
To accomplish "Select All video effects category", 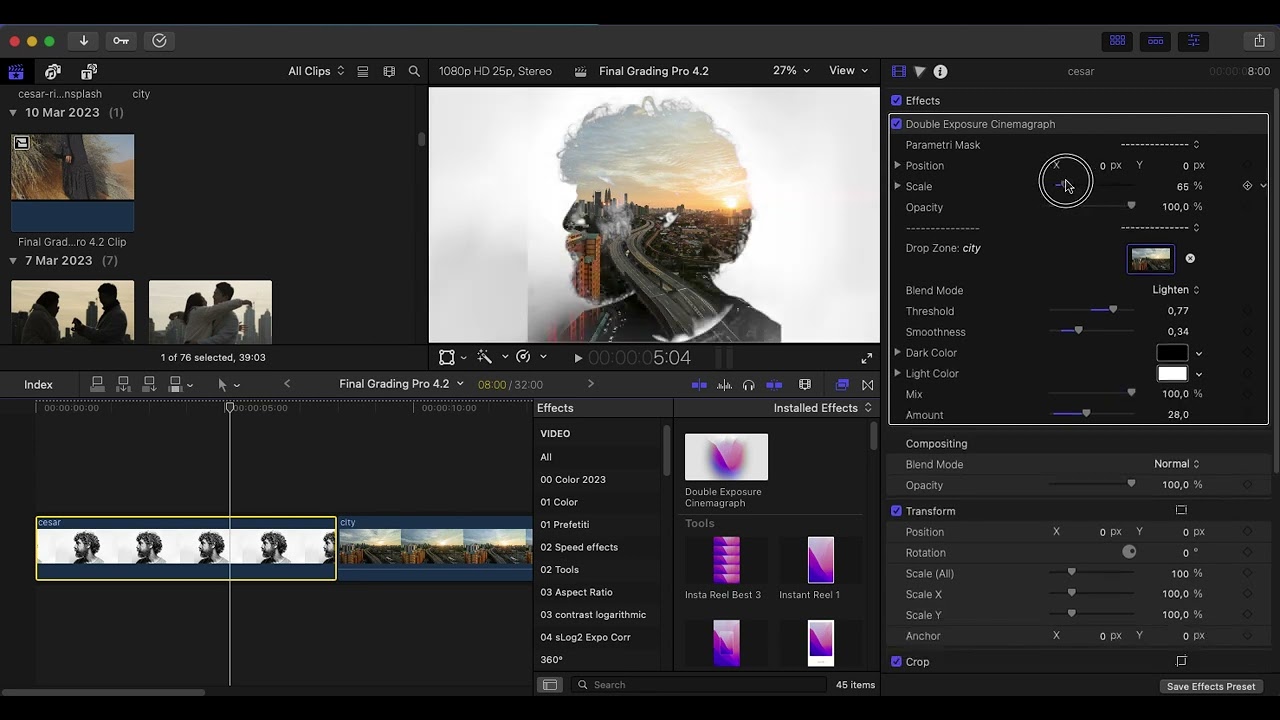I will coord(546,457).
